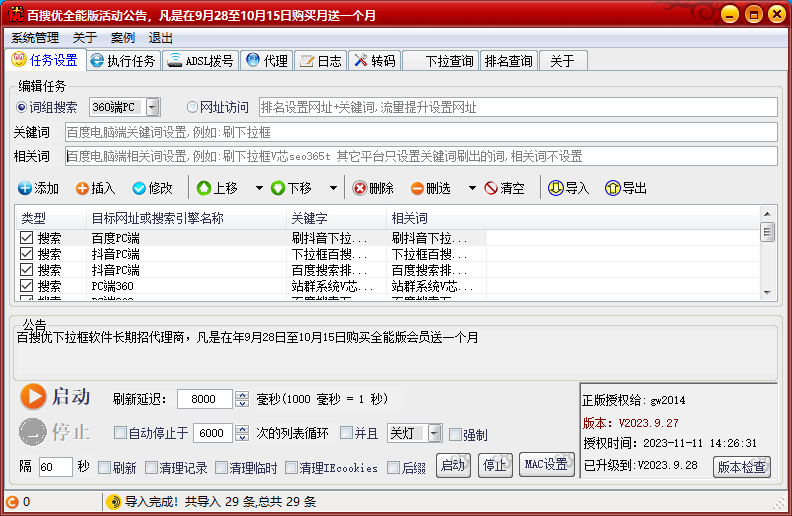Enable the 清理记录 checkbox

151,468
